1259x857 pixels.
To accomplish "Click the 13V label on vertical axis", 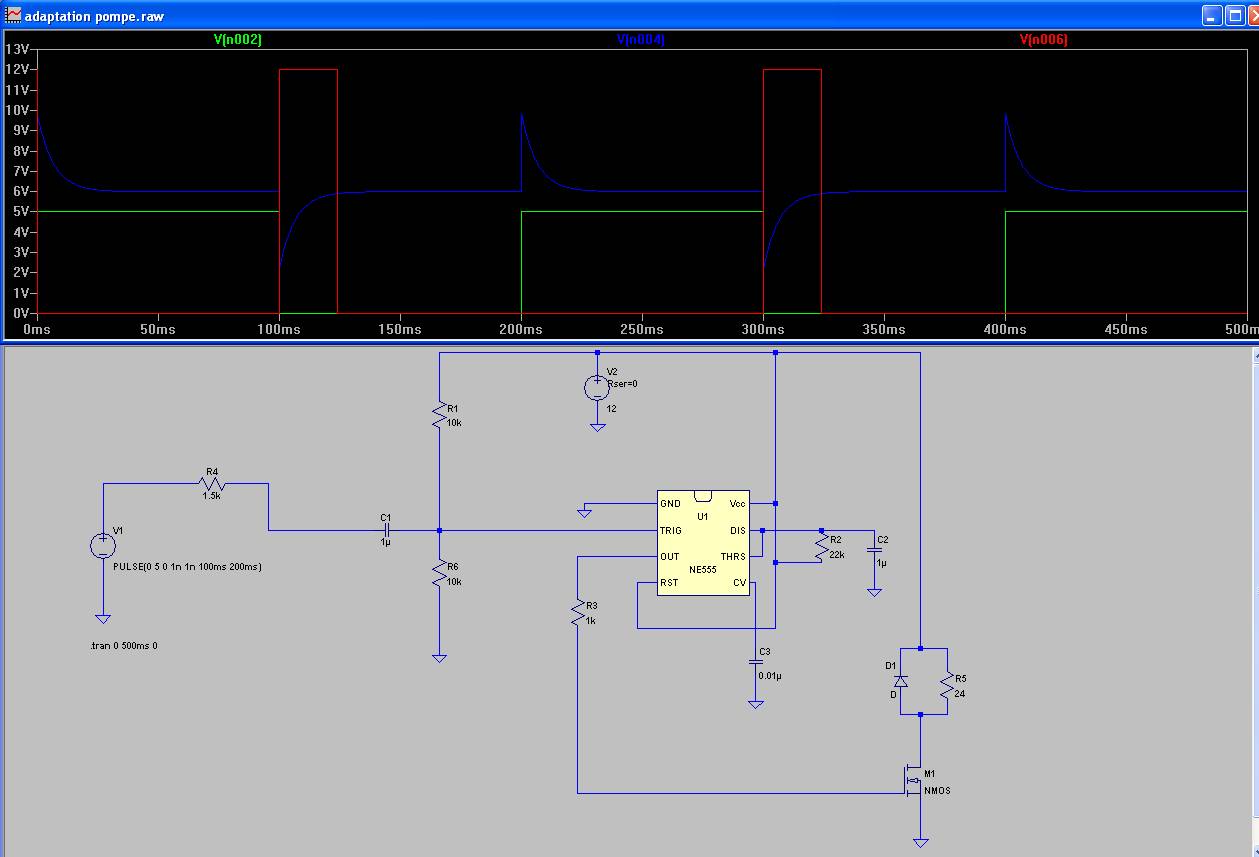I will pyautogui.click(x=17, y=49).
